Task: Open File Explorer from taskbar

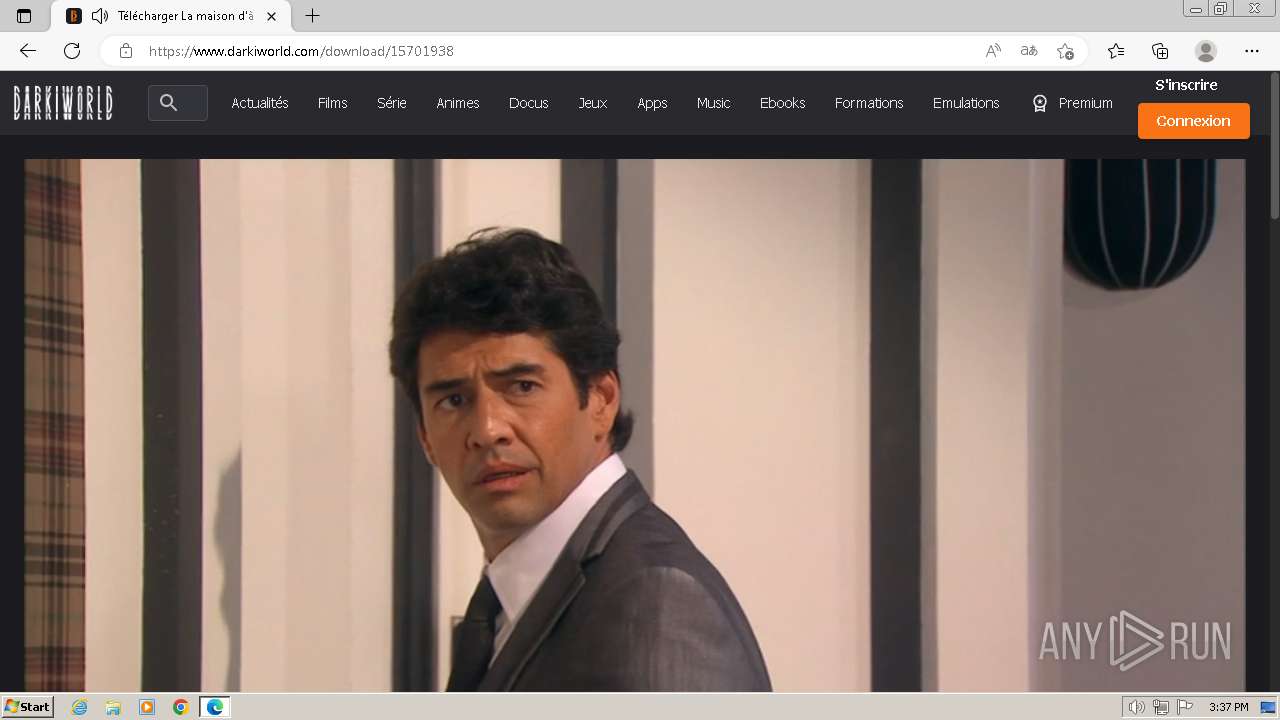Action: pyautogui.click(x=113, y=707)
